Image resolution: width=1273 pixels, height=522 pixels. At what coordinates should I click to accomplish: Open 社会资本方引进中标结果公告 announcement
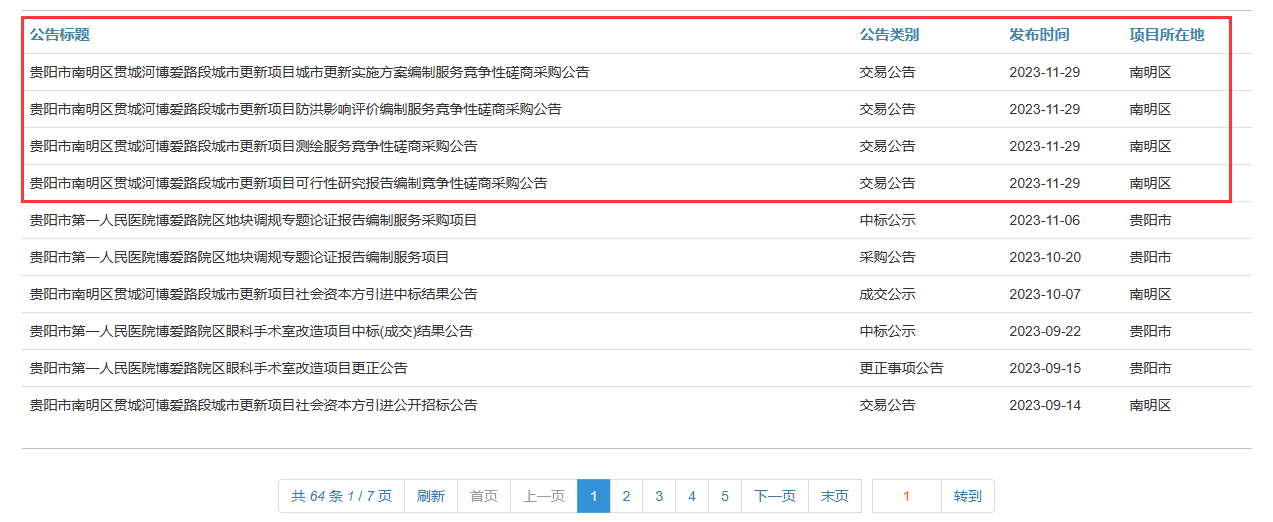pyautogui.click(x=253, y=294)
